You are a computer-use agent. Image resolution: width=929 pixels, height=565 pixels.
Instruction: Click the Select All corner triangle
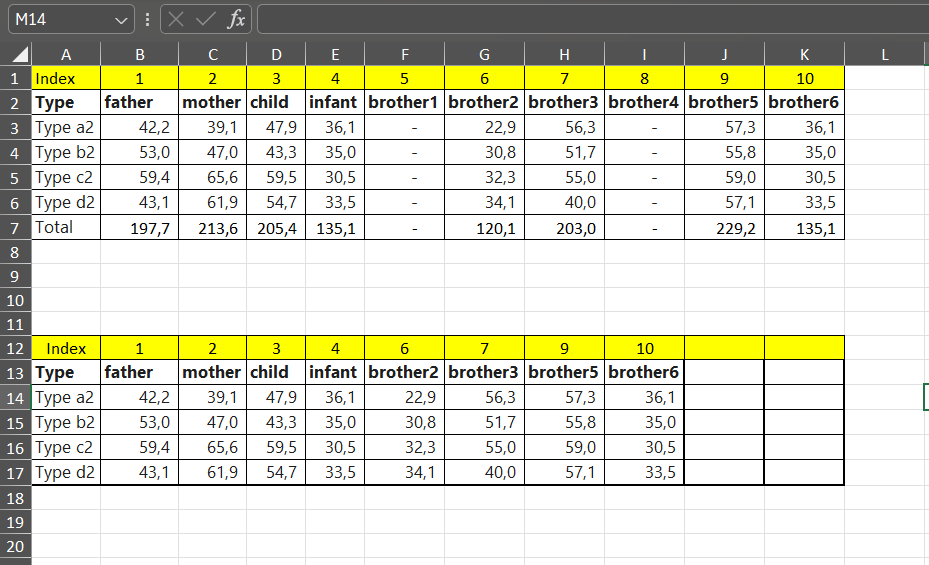(x=20, y=55)
